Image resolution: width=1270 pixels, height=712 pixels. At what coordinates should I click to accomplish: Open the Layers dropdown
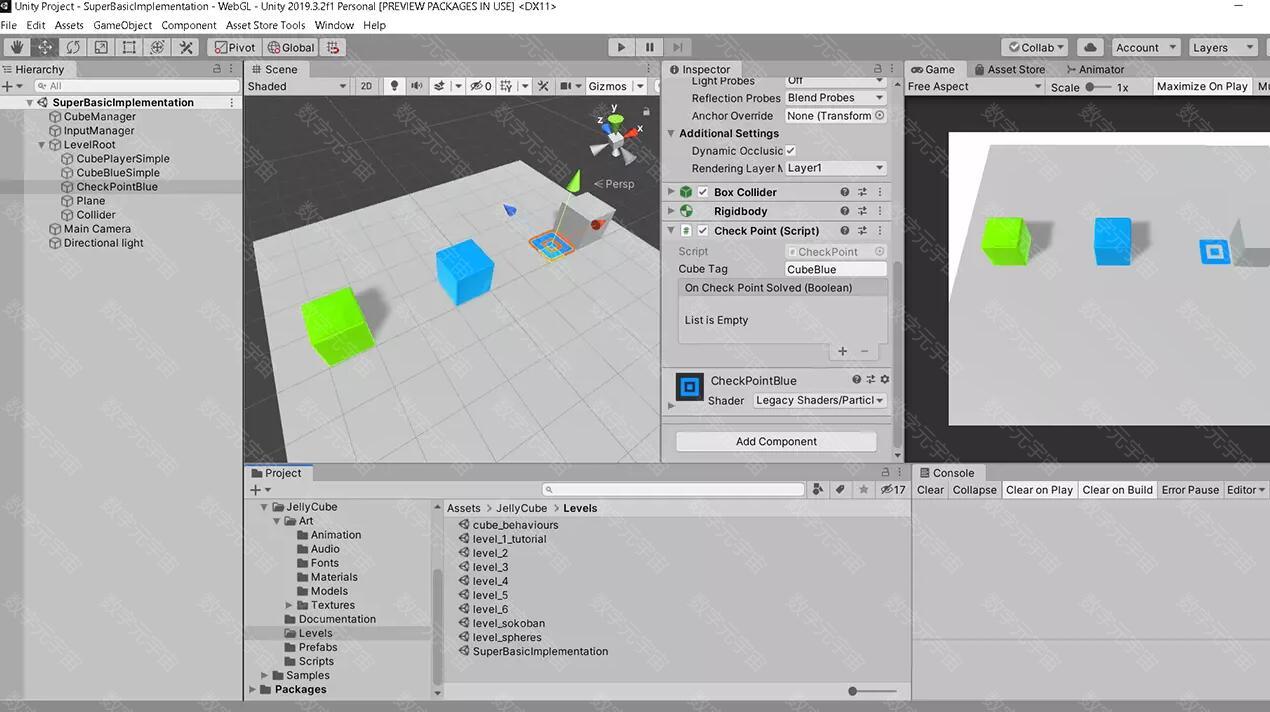1221,47
